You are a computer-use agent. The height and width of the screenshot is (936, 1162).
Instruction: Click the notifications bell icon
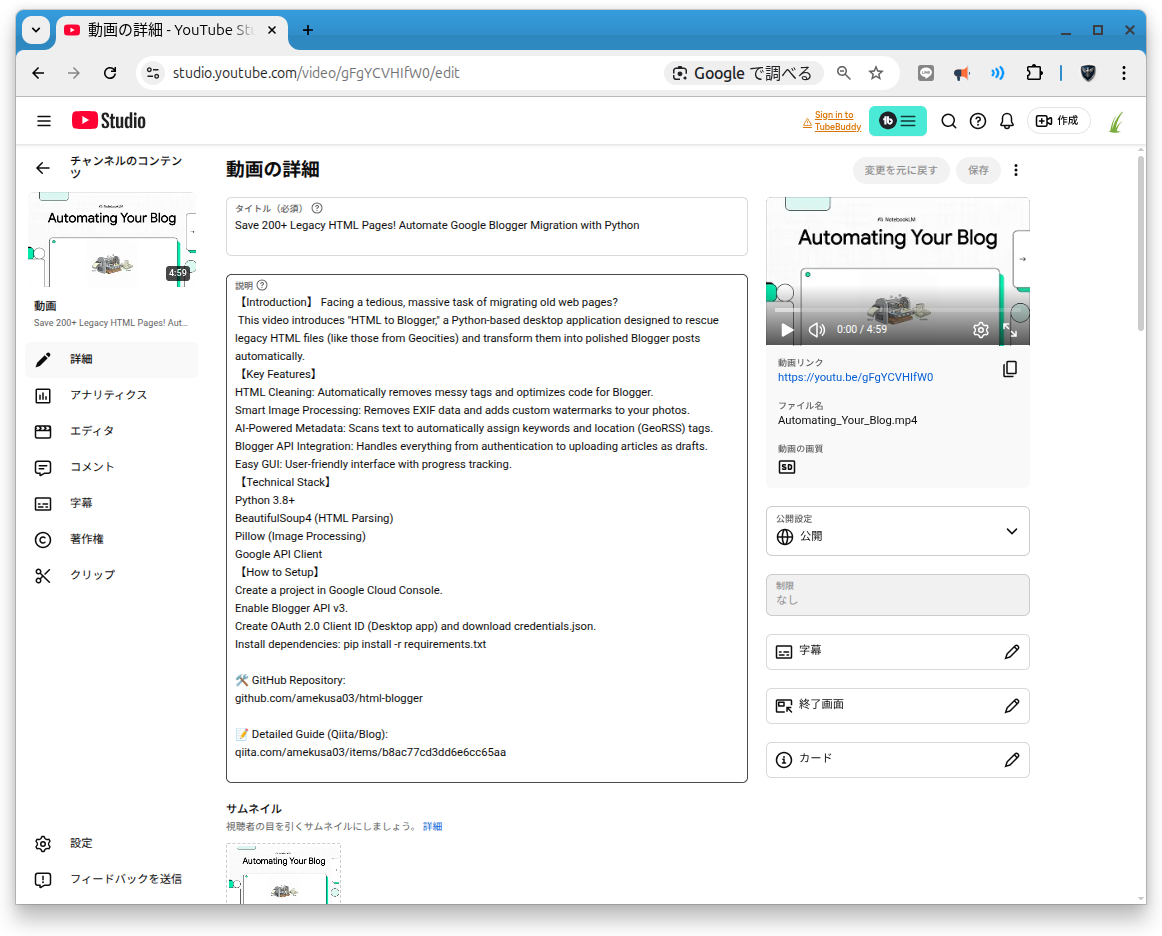click(1007, 121)
